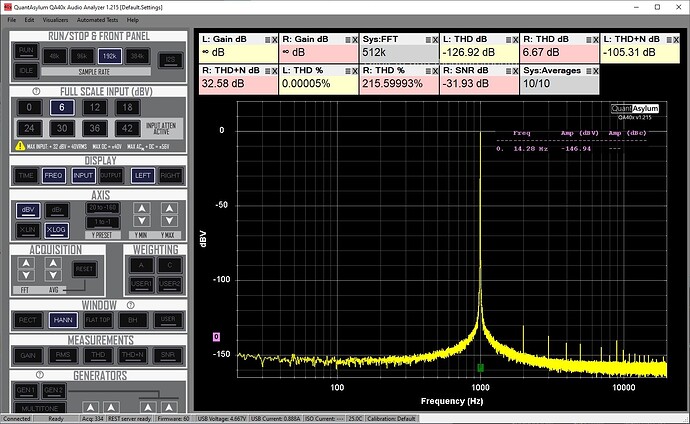Open the Edit menu

pyautogui.click(x=29, y=20)
